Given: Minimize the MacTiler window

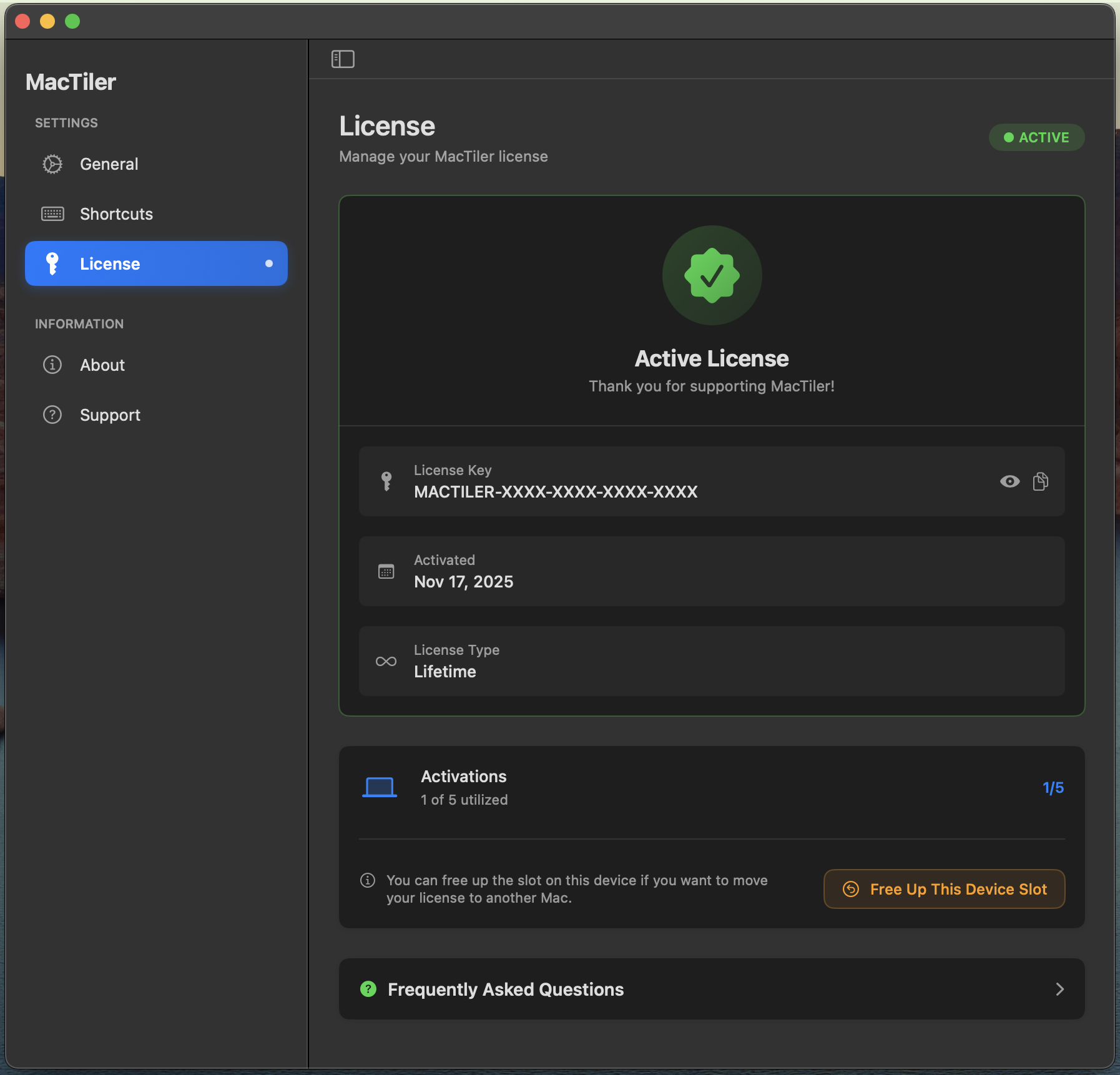Looking at the screenshot, I should (47, 21).
